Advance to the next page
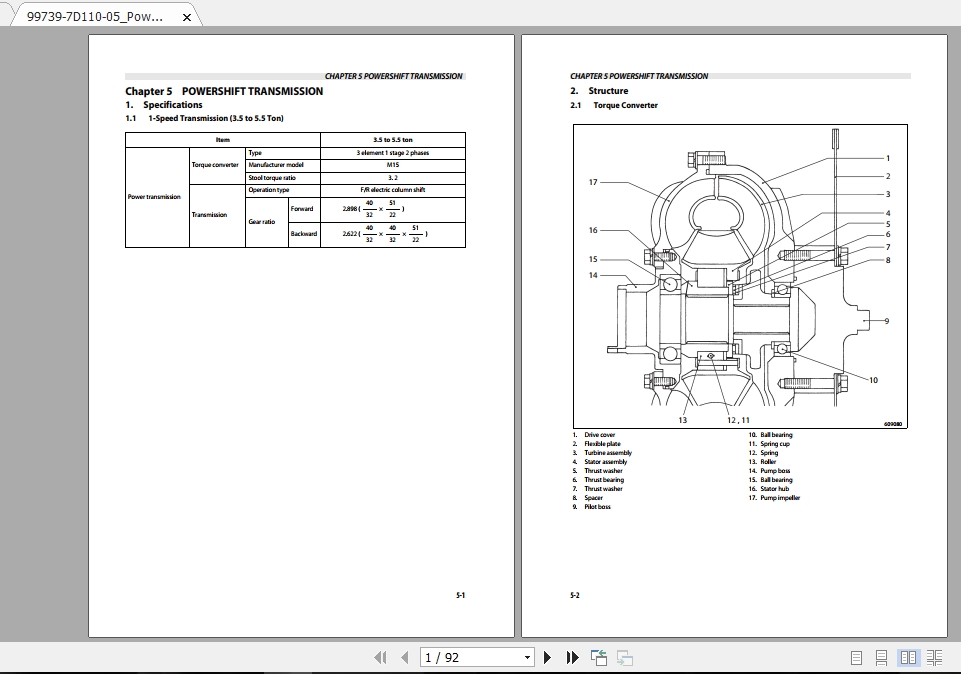Image resolution: width=961 pixels, height=674 pixels. pyautogui.click(x=547, y=657)
